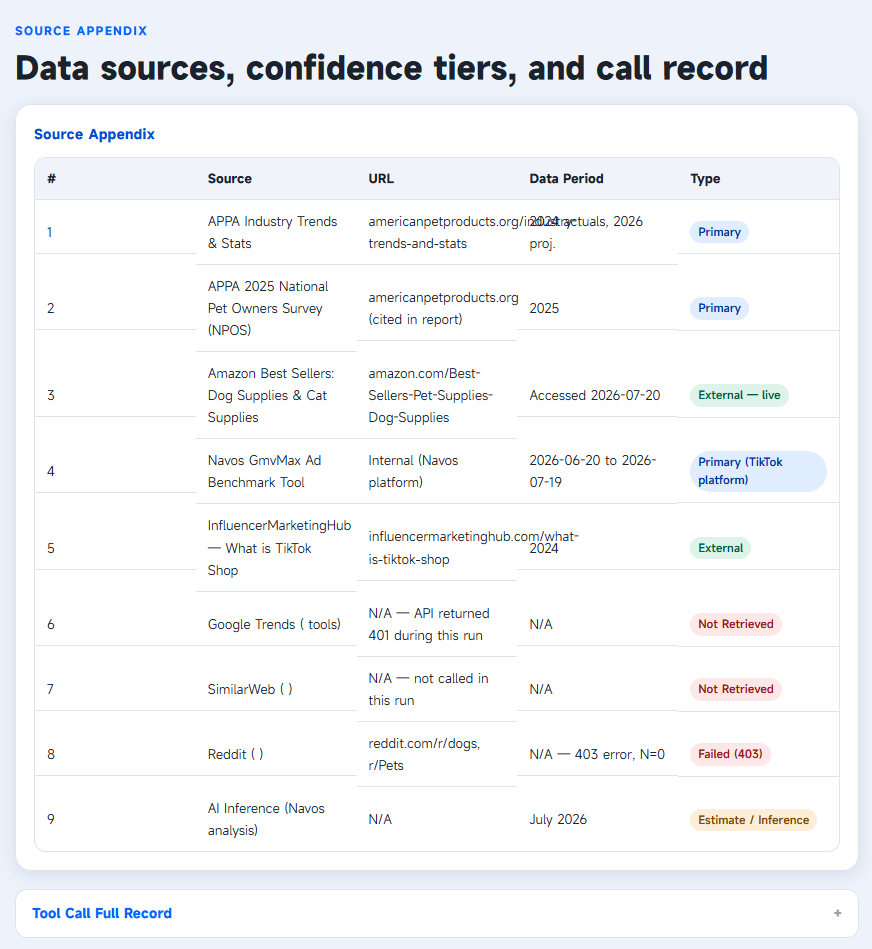Select the InfluencerMarketingHub source cell
Screen dimensions: 872x949
click(x=280, y=548)
